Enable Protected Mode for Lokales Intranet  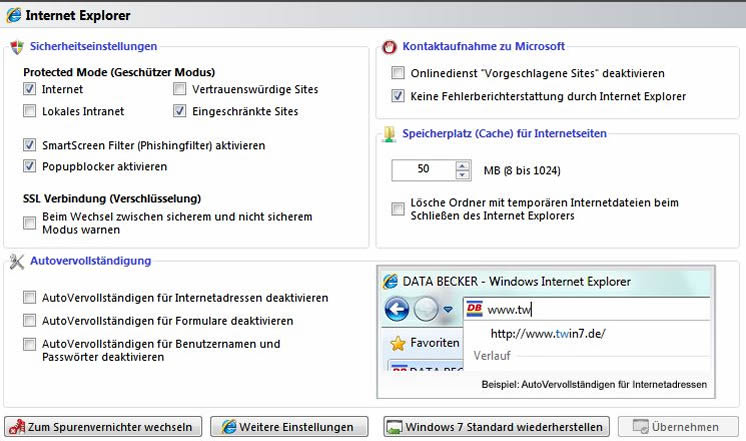pyautogui.click(x=29, y=111)
